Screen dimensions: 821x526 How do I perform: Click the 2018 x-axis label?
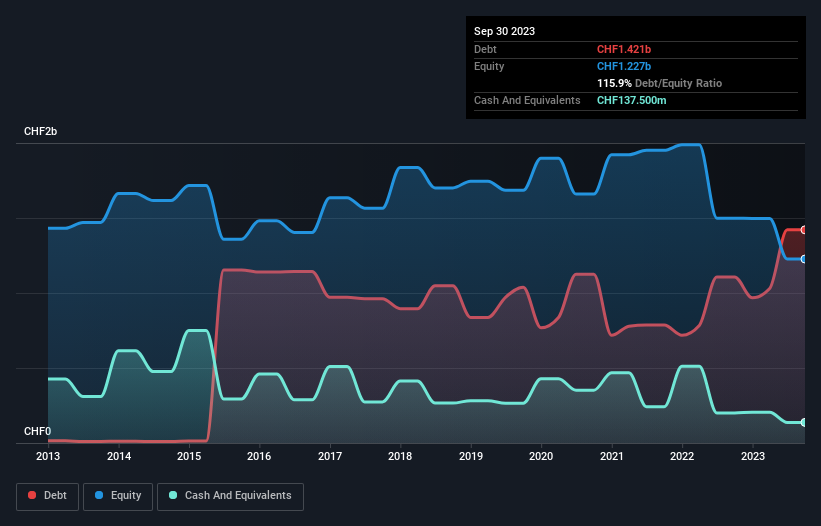pos(400,456)
